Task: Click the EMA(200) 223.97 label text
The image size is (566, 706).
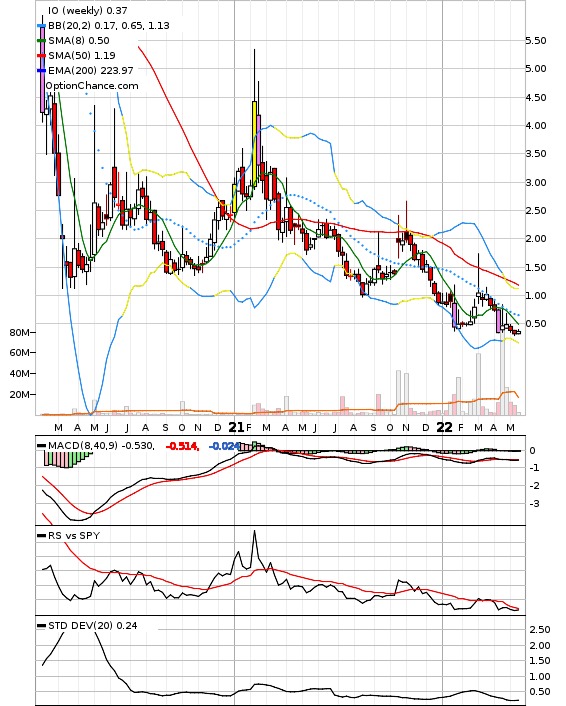Action: (91, 70)
